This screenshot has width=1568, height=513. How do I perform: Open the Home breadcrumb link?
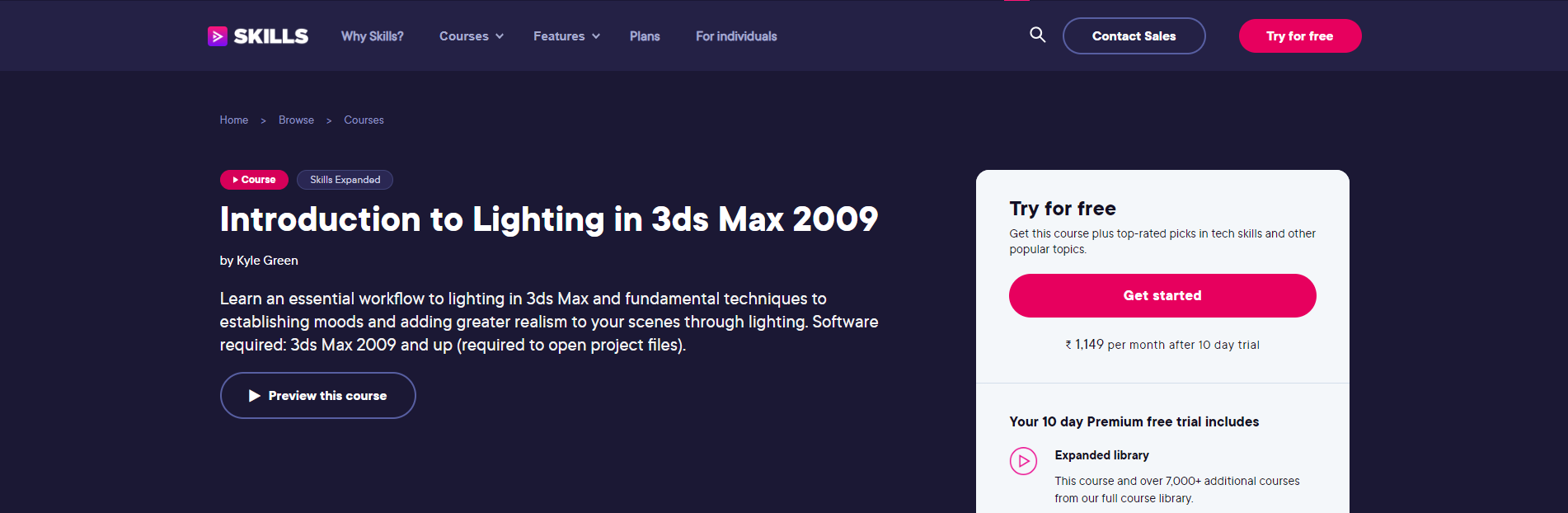point(233,120)
